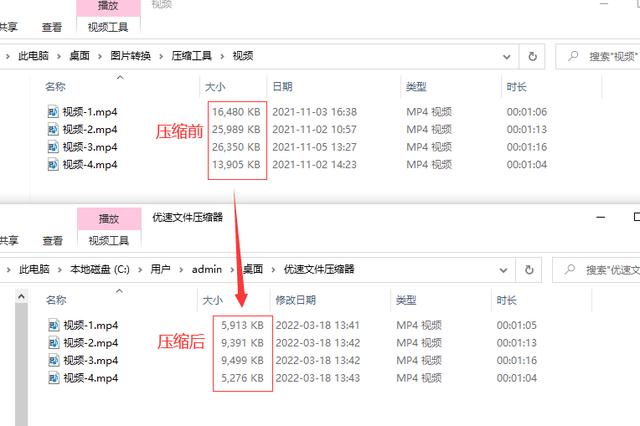The image size is (640, 426).
Task: Click 视频-2.mp4 file icon in 优速文件压缩器 window
Action: click(54, 342)
